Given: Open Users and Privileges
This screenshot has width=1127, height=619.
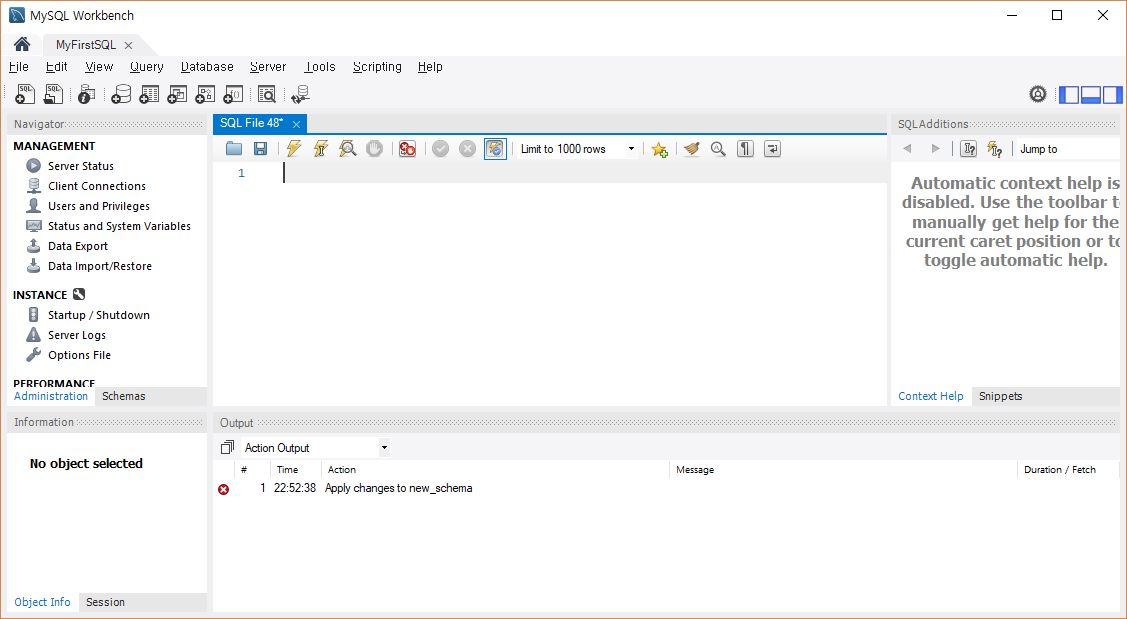Looking at the screenshot, I should [99, 206].
